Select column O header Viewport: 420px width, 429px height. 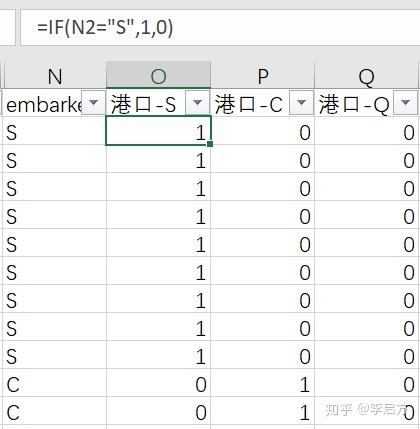coord(158,76)
